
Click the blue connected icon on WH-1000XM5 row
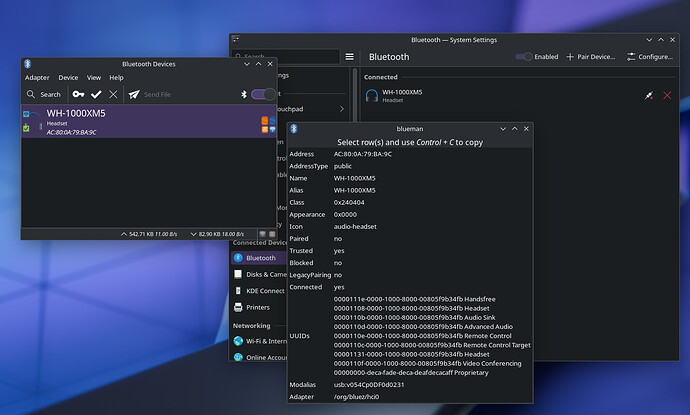[x=26, y=114]
